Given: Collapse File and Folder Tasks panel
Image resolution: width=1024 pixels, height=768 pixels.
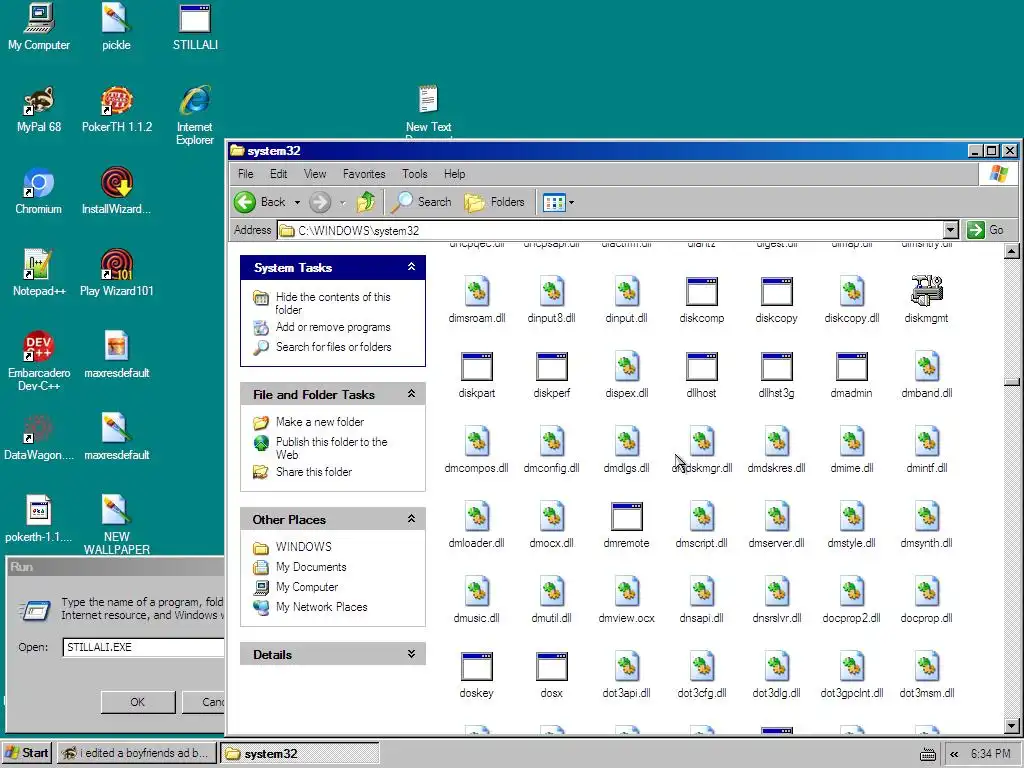Looking at the screenshot, I should click(411, 393).
